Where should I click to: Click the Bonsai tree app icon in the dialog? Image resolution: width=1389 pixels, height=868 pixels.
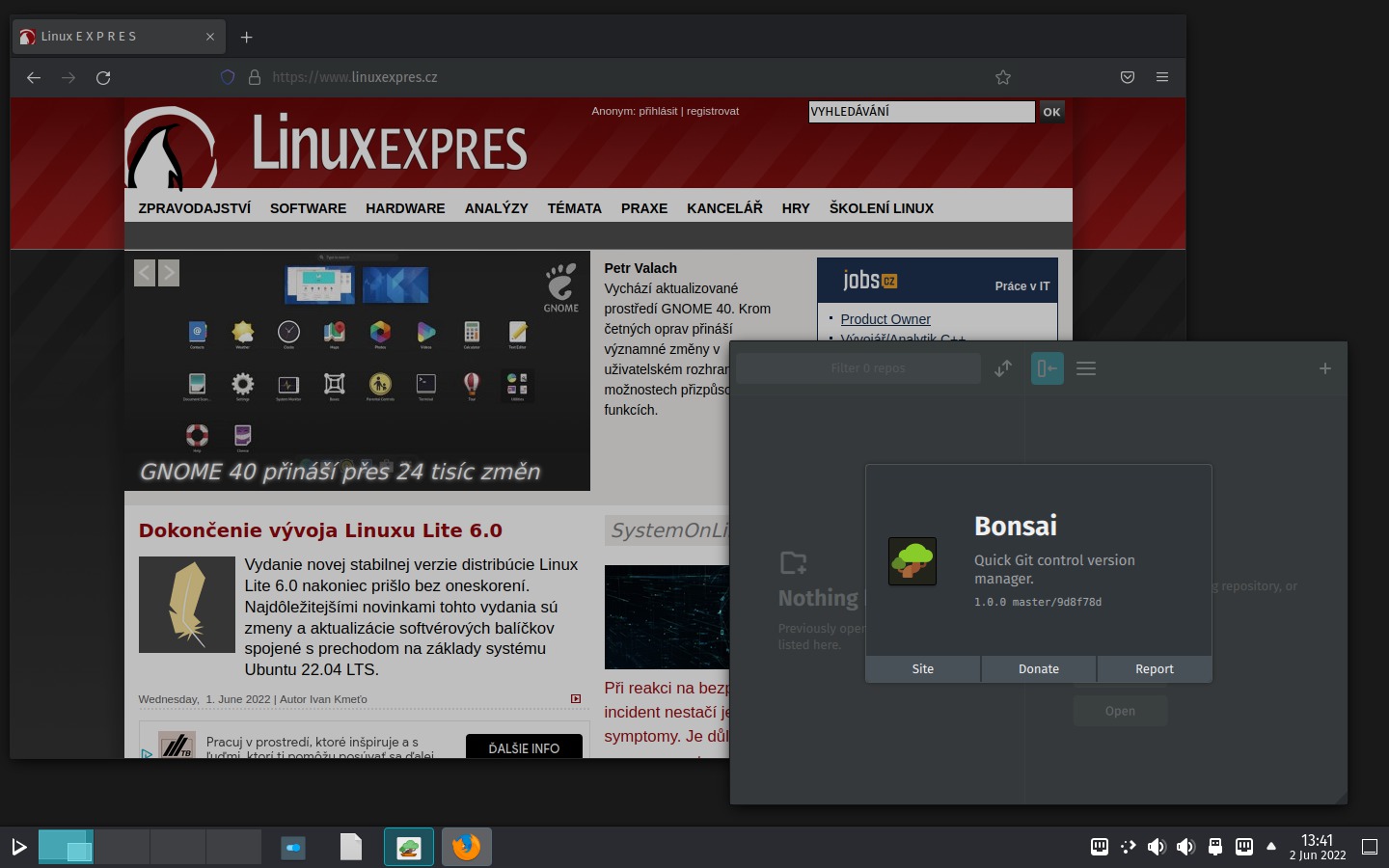912,561
